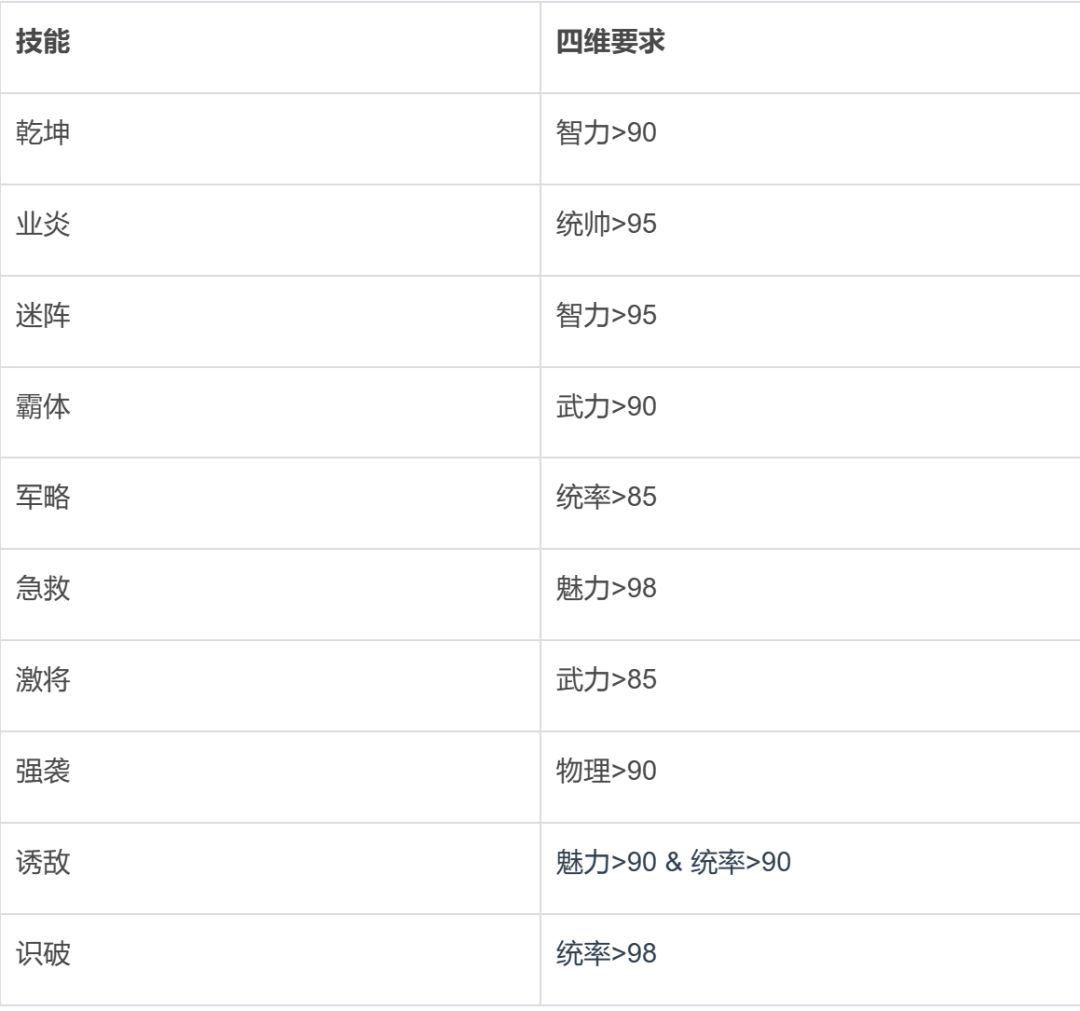The image size is (1080, 1011).
Task: Select the 统率>85 requirement cell
Action: click(x=606, y=498)
